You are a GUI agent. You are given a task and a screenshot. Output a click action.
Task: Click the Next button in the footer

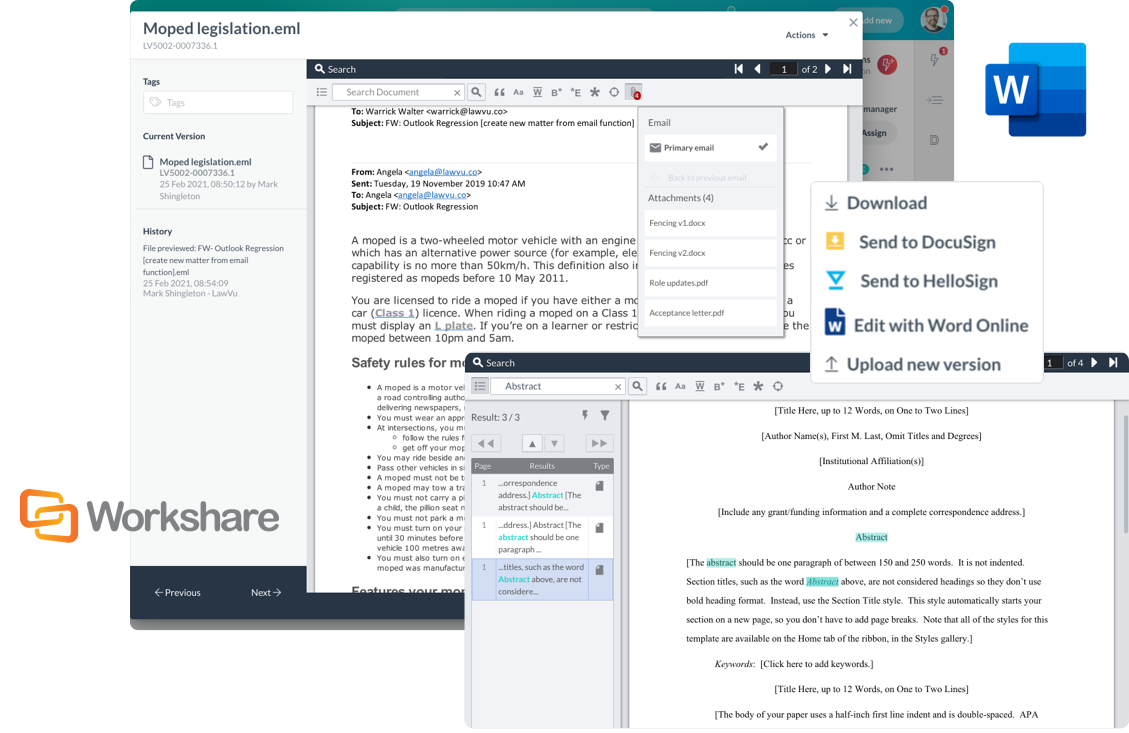click(x=266, y=593)
